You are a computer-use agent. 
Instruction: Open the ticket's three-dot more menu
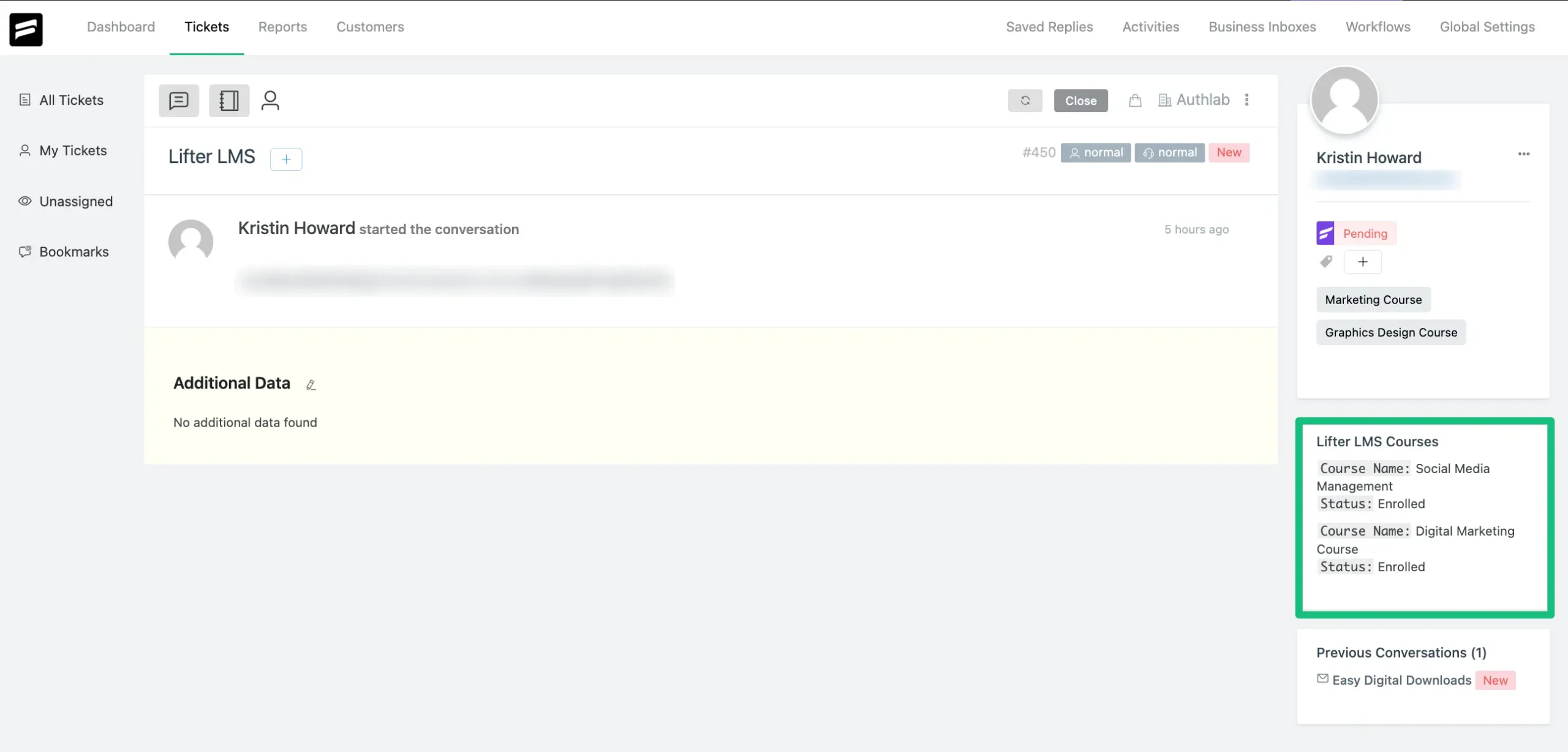[x=1246, y=100]
